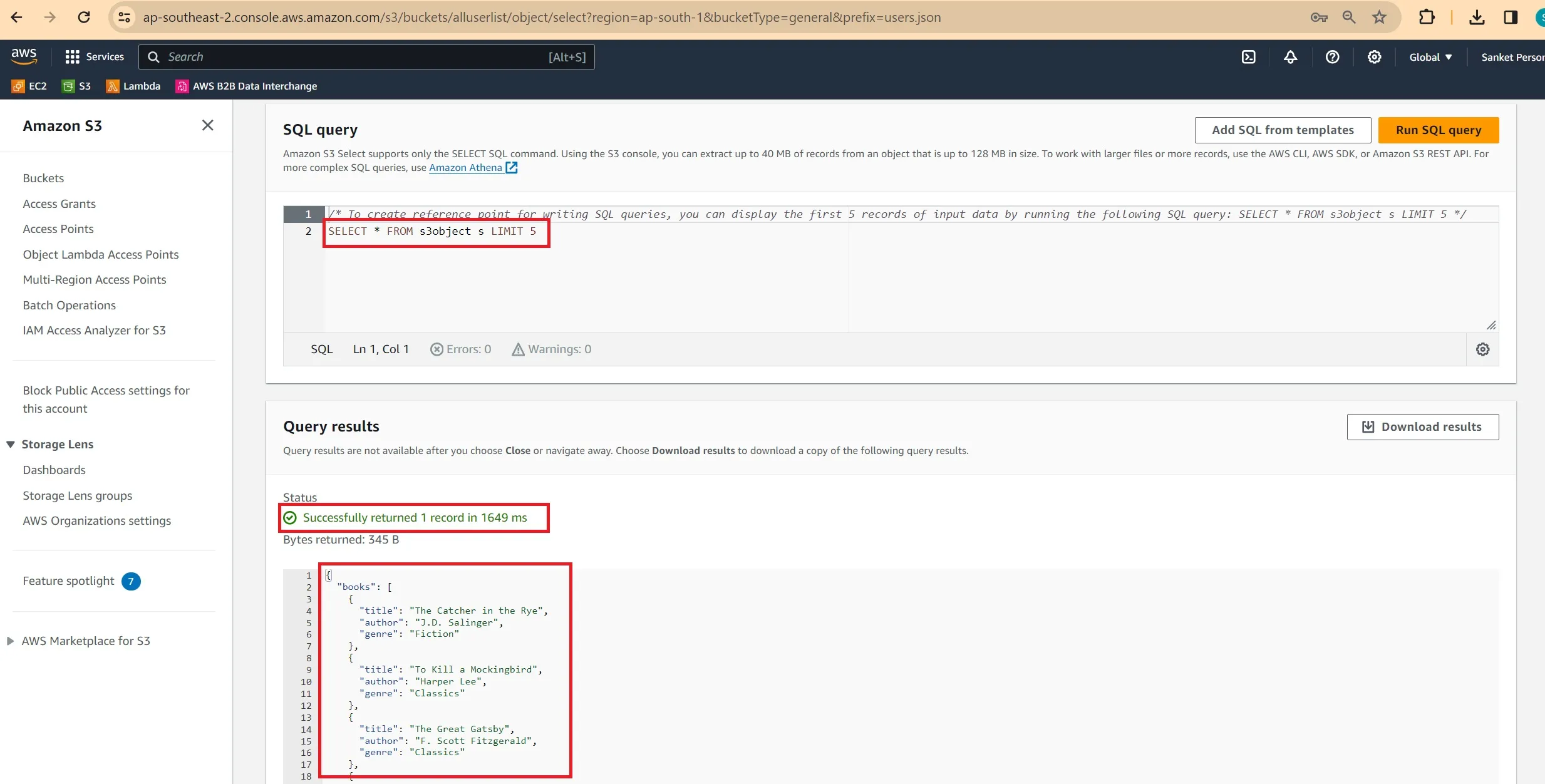Screen dimensions: 1545x784
Task: Open IAM Access Analyzer for S3
Action: [94, 330]
